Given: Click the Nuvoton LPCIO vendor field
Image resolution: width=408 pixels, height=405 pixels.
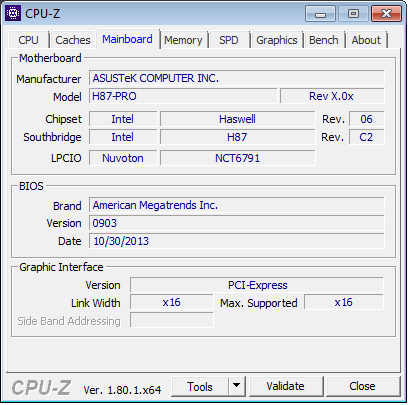Looking at the screenshot, I should tap(123, 158).
